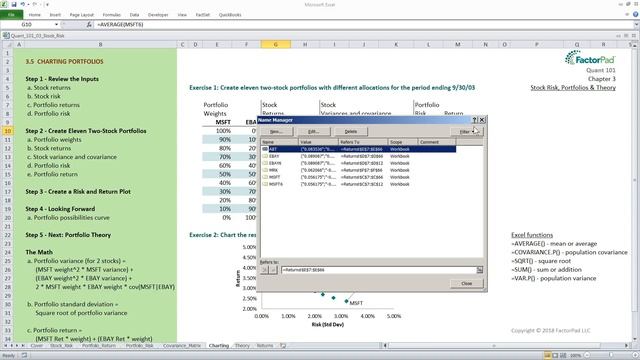This screenshot has height=360, width=640.
Task: Click the zoom slider in status bar
Action: click(611, 356)
